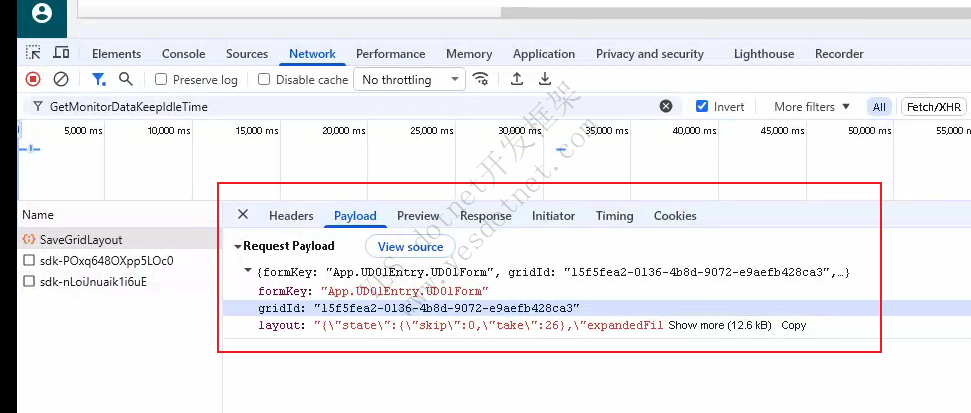Click the inspect element picker icon

33,53
